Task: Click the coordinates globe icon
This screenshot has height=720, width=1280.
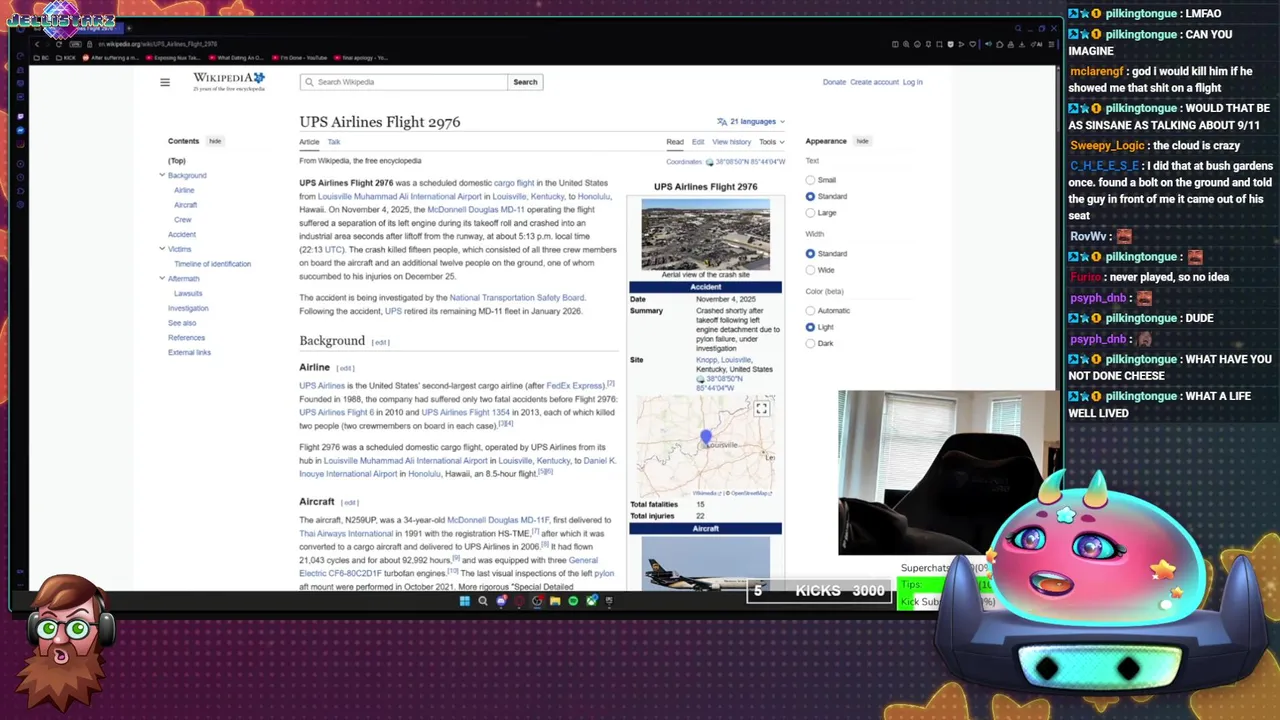Action: [x=709, y=162]
